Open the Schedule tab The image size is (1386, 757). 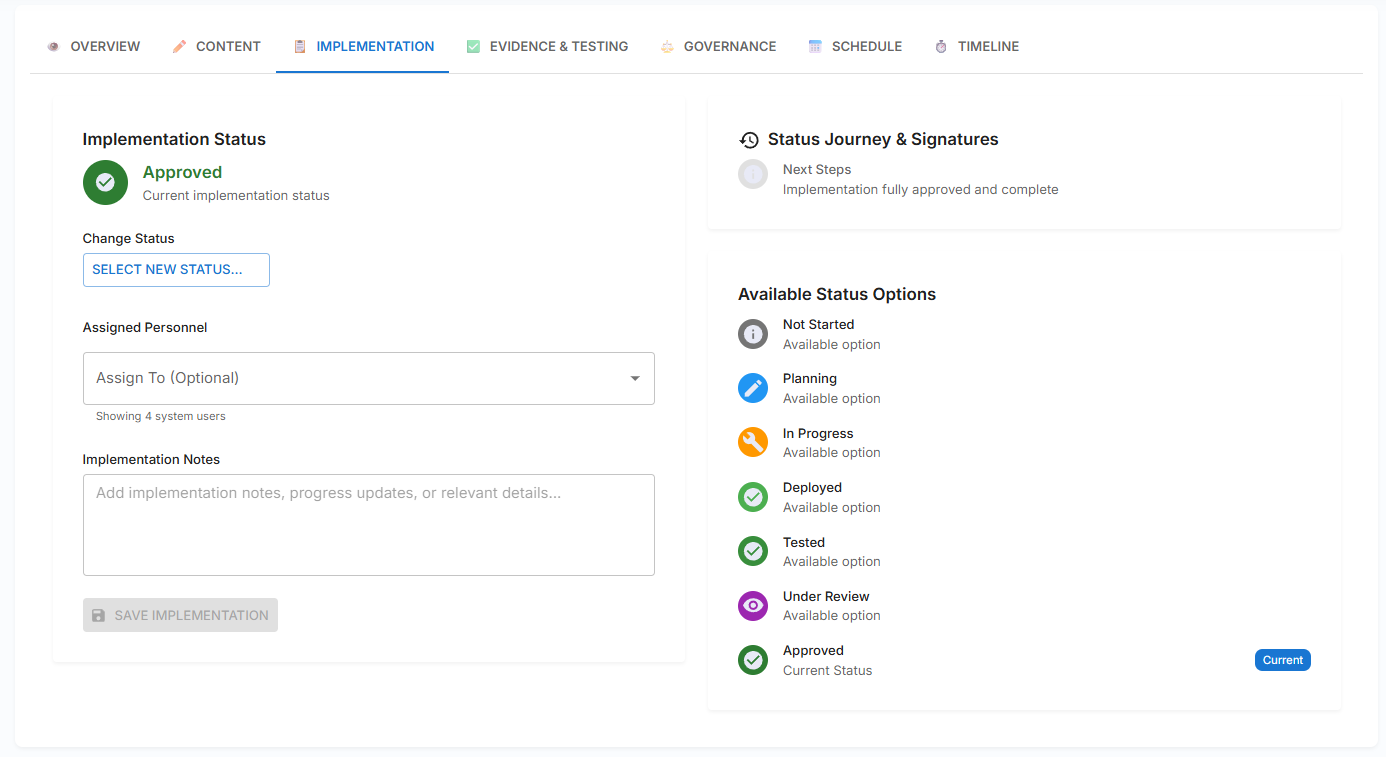click(855, 46)
